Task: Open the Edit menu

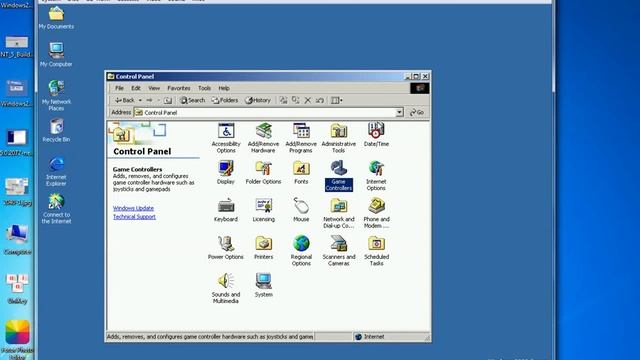Action: pyautogui.click(x=136, y=88)
